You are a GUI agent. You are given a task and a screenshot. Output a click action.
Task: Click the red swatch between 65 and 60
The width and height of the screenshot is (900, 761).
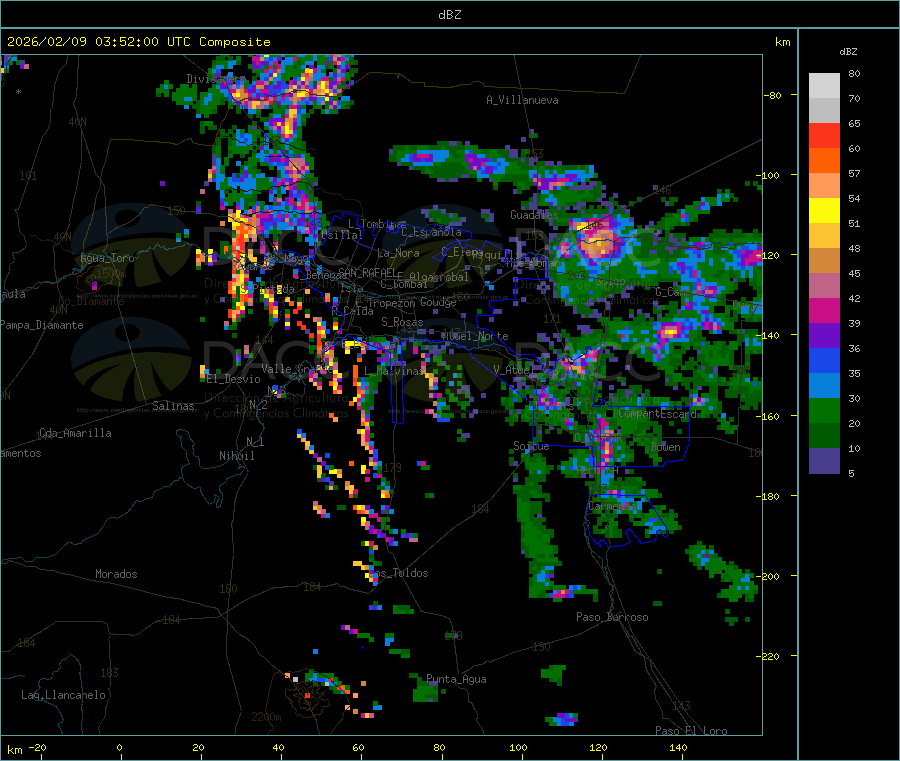point(824,135)
